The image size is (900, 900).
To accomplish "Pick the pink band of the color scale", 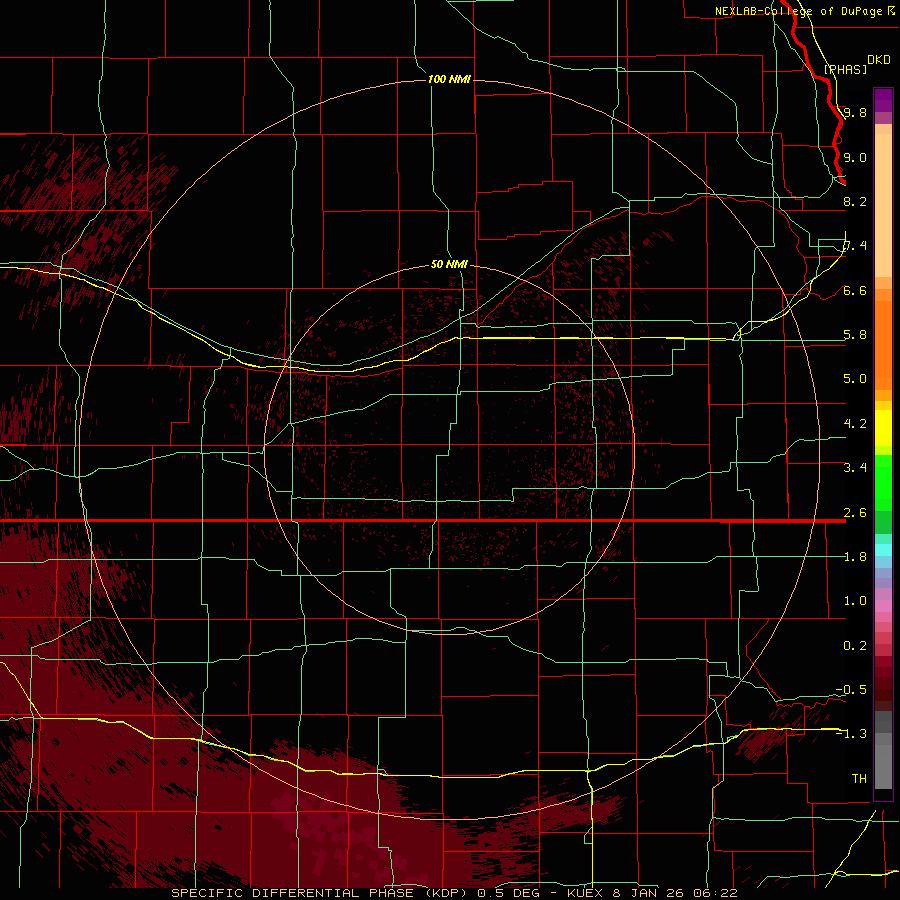I will click(883, 606).
